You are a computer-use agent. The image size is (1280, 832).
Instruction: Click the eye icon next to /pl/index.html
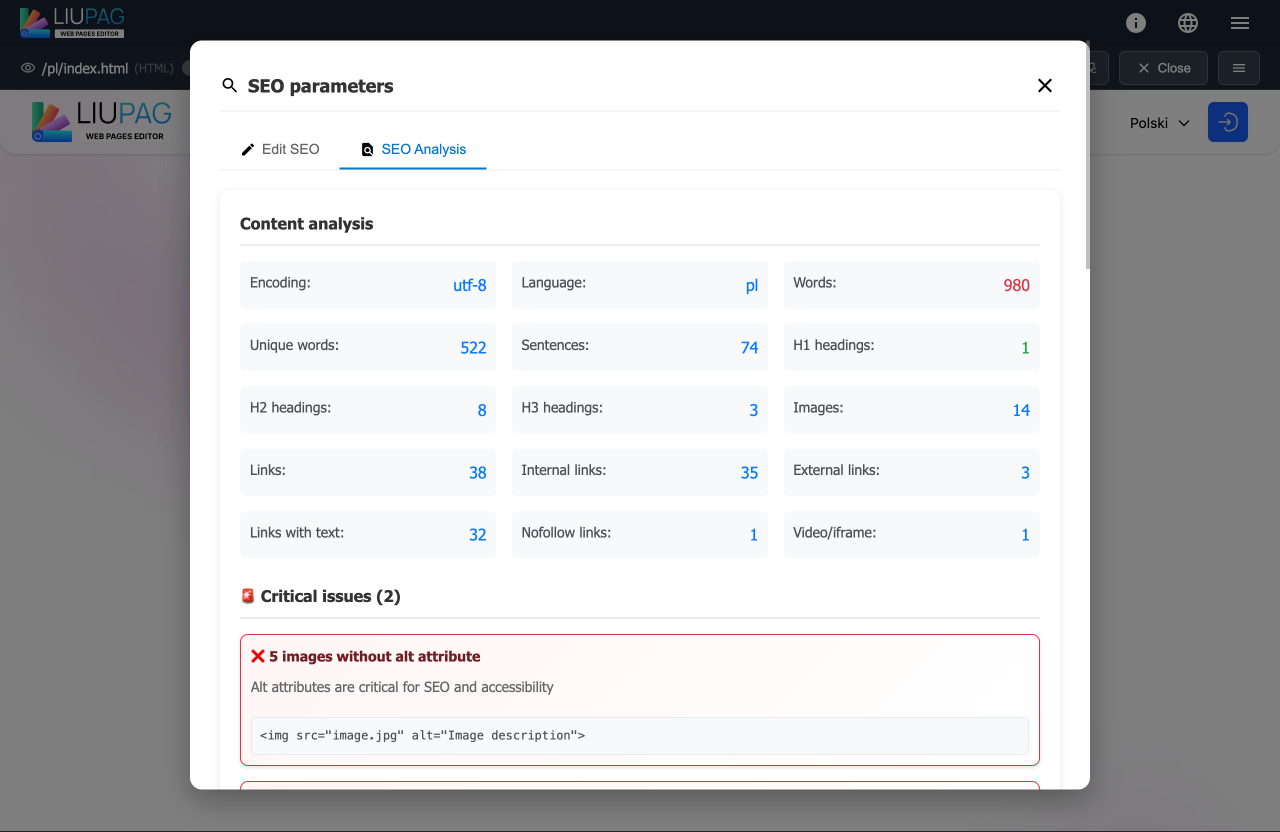(x=28, y=68)
